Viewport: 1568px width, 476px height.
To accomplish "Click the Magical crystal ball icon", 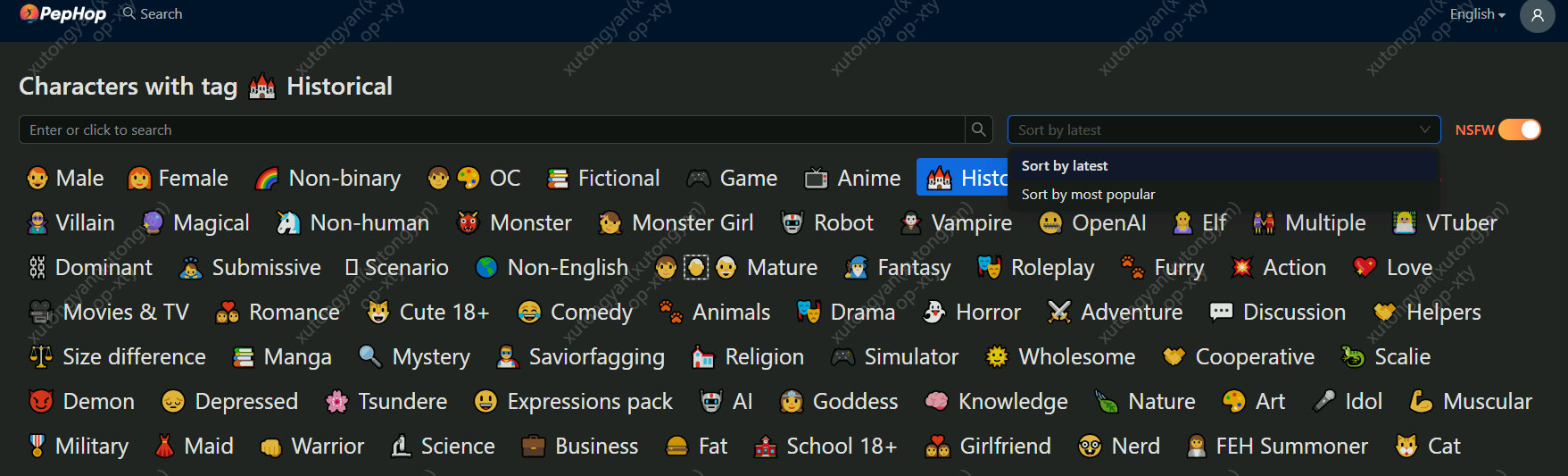I will coord(153,222).
